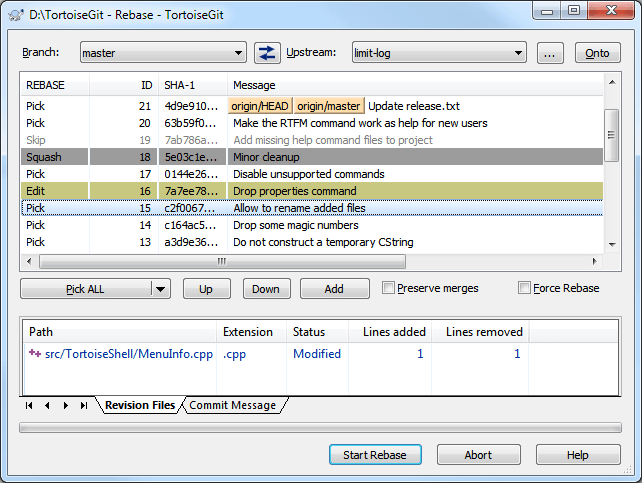The height and width of the screenshot is (483, 642).
Task: Click the horizontal scrollbar thumb in the commit list
Action: (222, 261)
